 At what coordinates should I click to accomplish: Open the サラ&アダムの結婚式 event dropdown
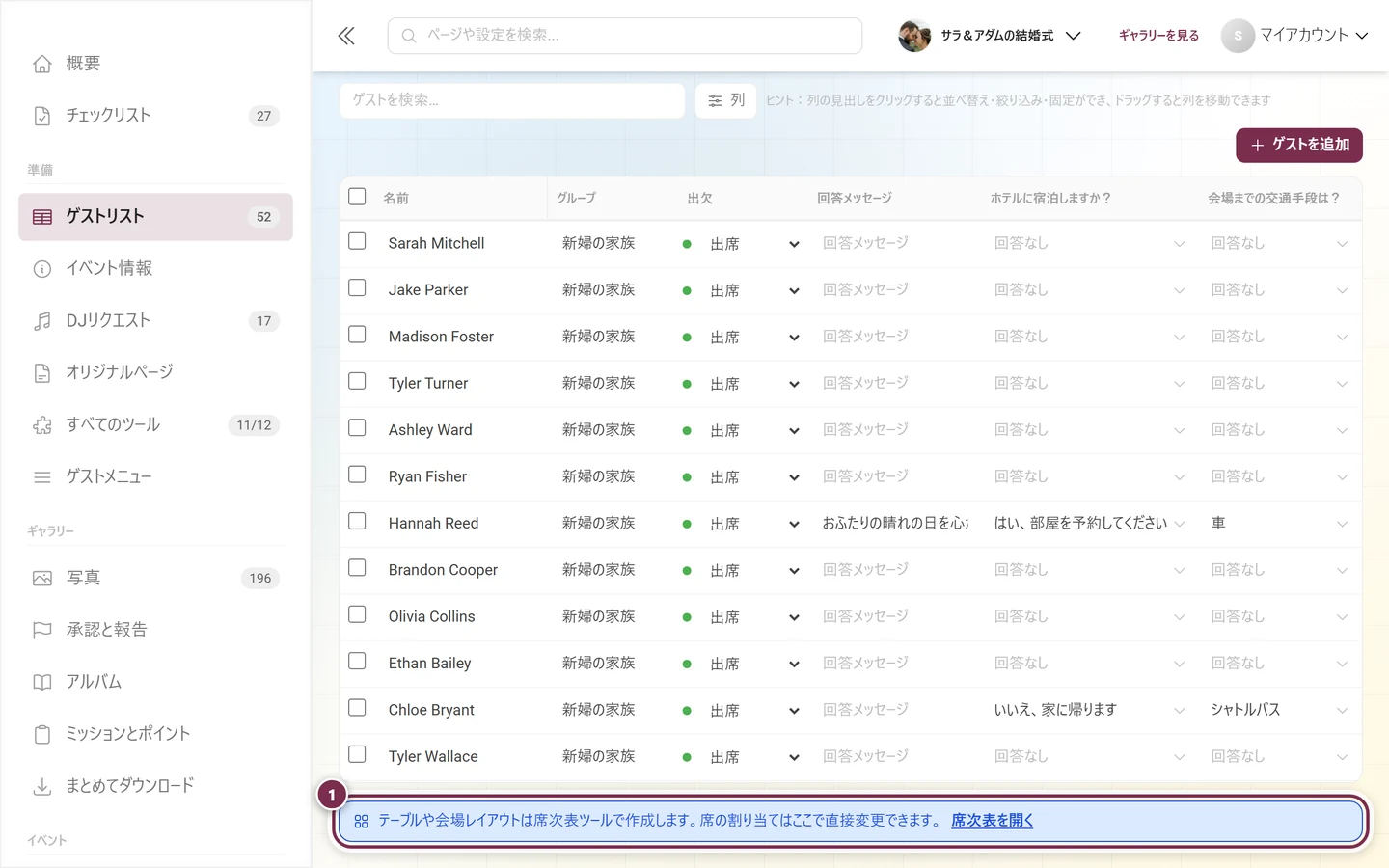pos(990,36)
